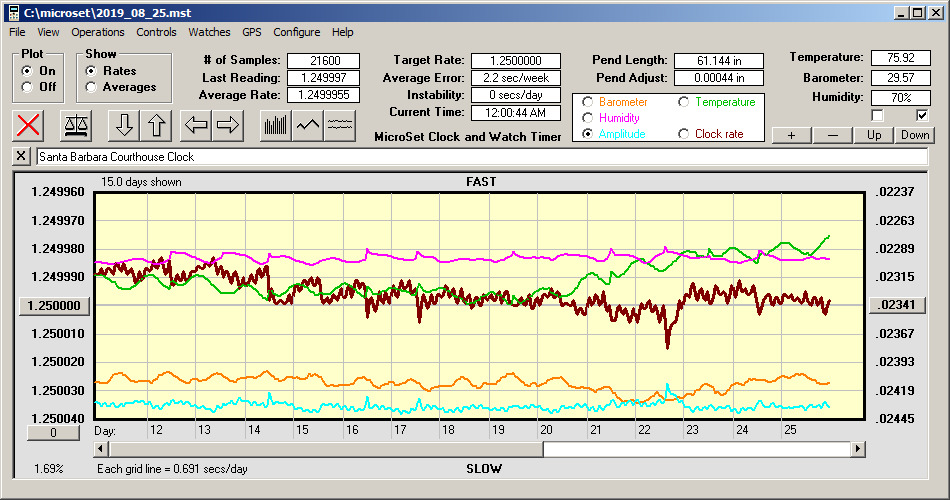Screen dimensions: 950x500
Task: Open the GPS menu
Action: pos(251,32)
